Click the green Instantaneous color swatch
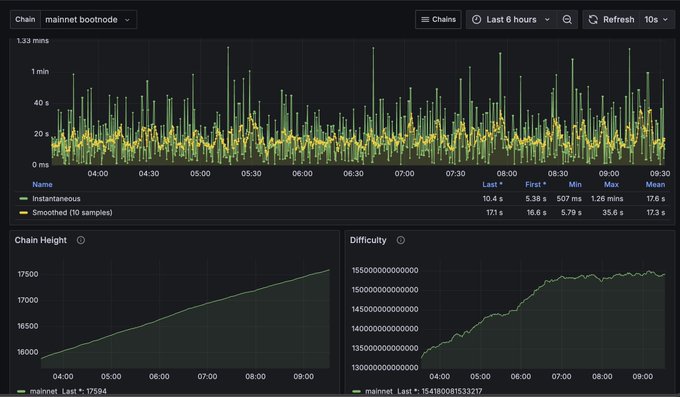The height and width of the screenshot is (397, 680). 23,199
